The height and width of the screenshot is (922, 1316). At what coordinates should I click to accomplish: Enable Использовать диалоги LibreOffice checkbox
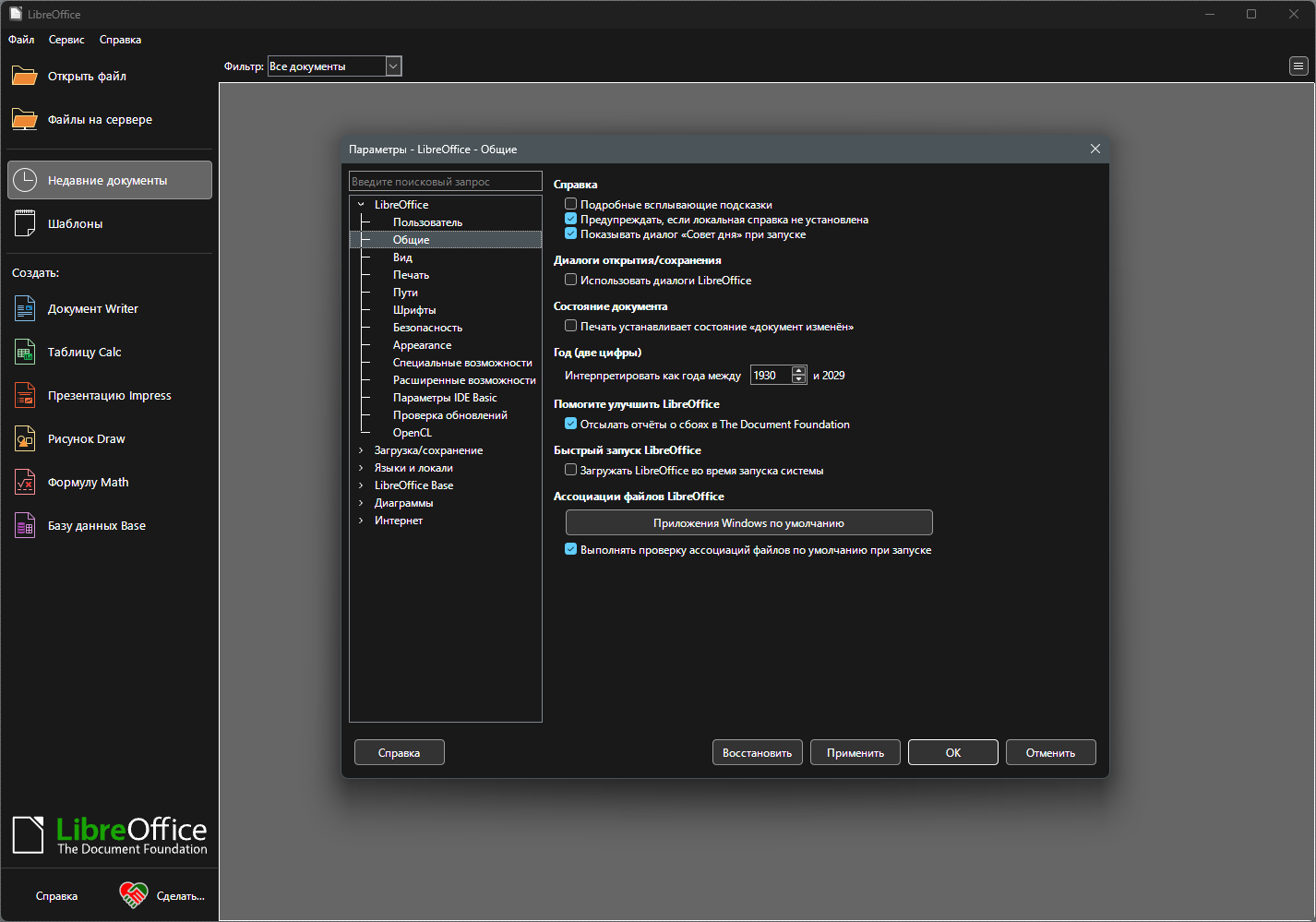click(571, 280)
